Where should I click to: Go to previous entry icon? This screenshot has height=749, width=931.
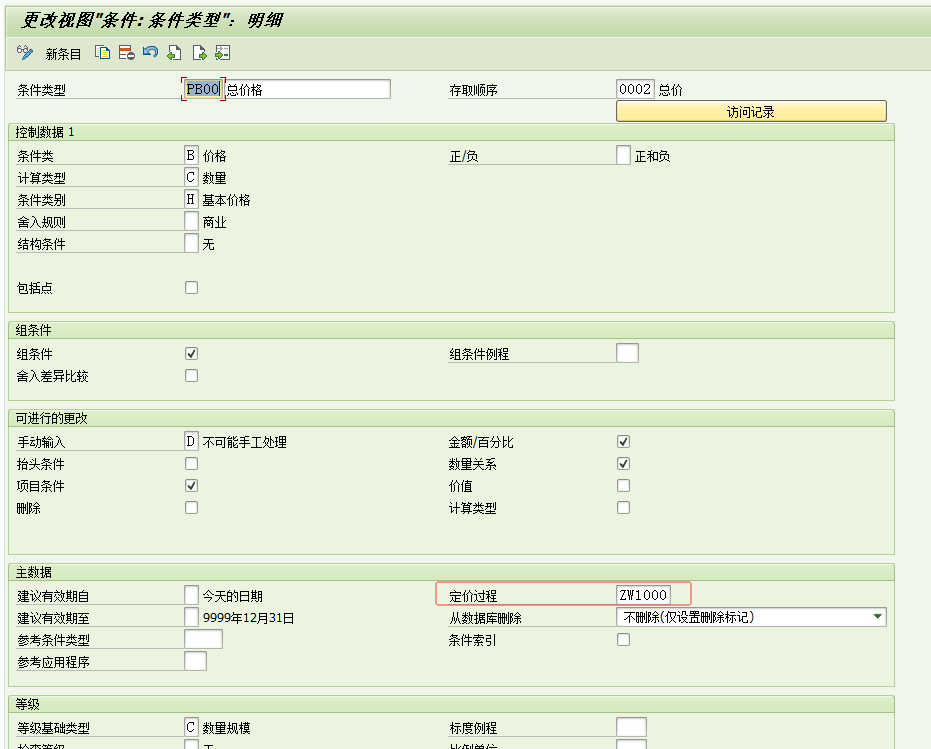[x=174, y=53]
